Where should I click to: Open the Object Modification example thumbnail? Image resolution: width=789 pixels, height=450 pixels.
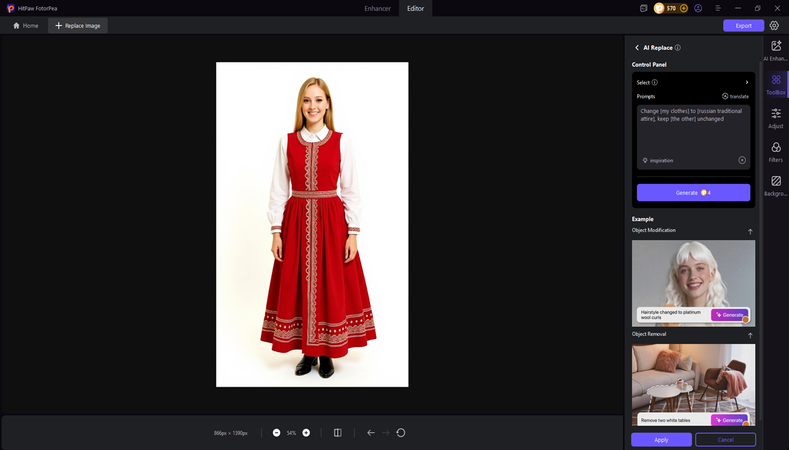click(x=693, y=283)
